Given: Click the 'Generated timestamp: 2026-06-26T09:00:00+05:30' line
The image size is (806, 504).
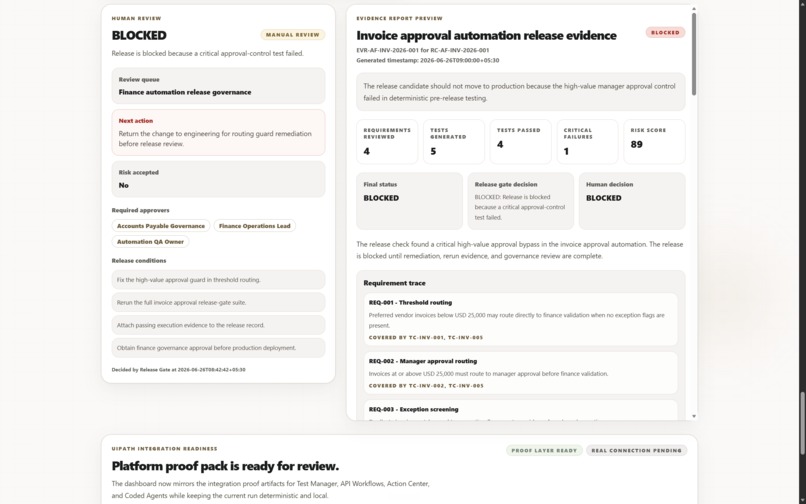Looking at the screenshot, I should click(x=428, y=60).
